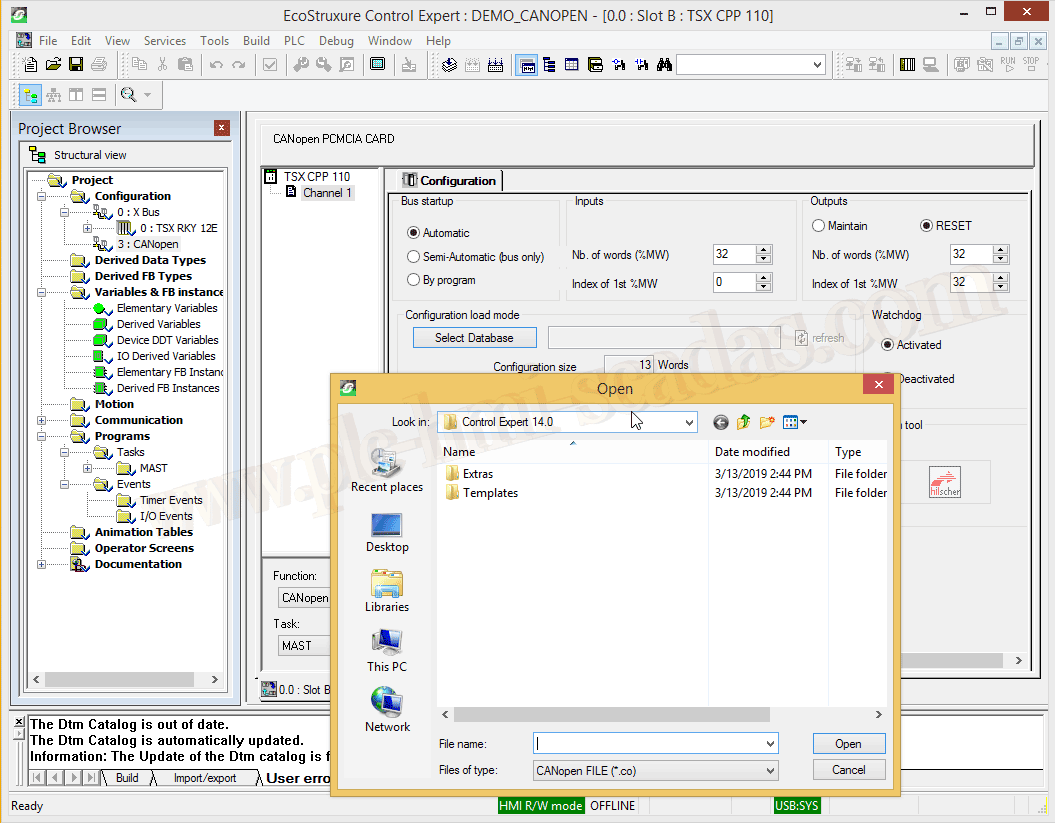Expand the Look in folder dropdown
This screenshot has width=1055, height=823.
[689, 423]
